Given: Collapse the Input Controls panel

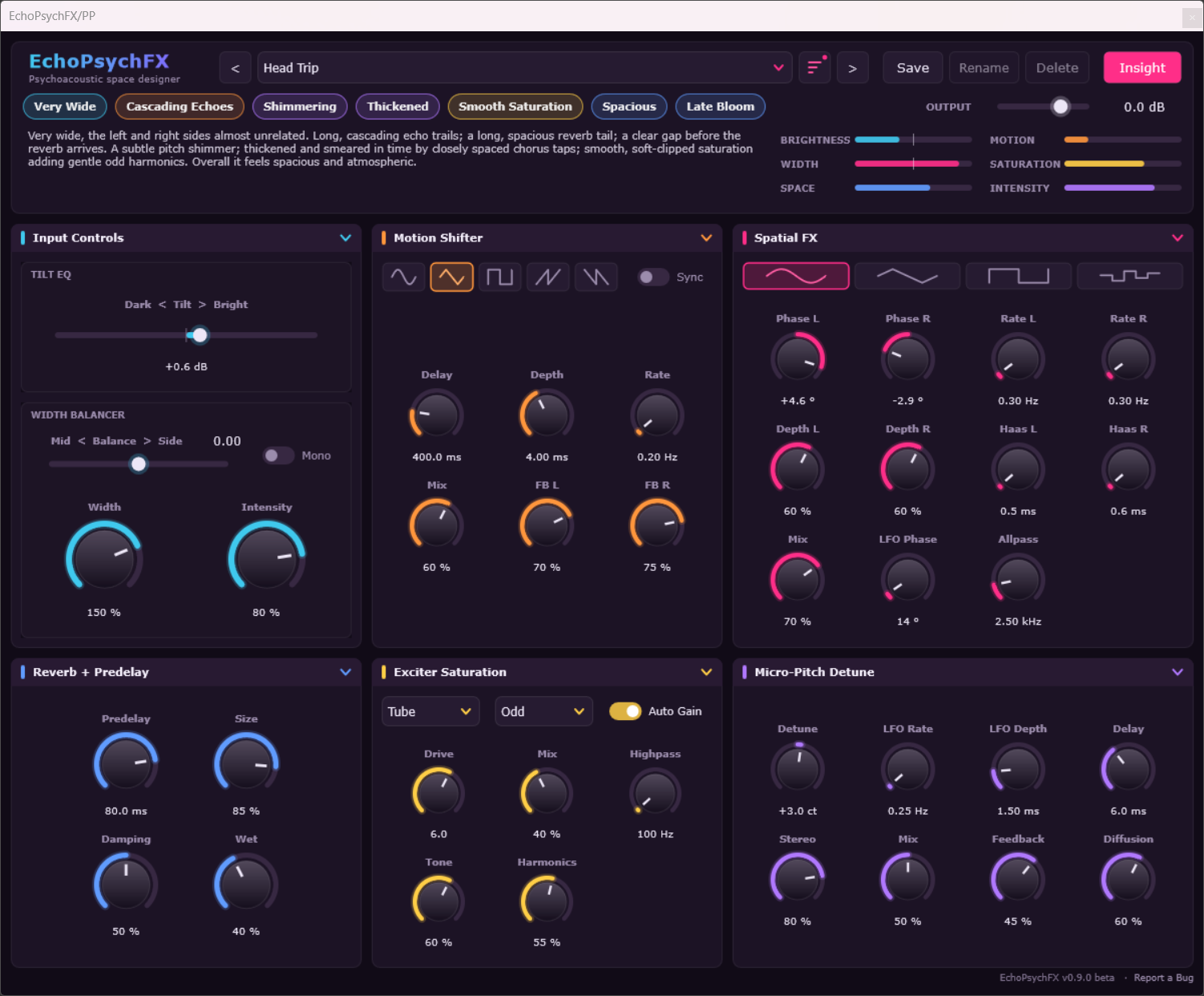Looking at the screenshot, I should pyautogui.click(x=345, y=238).
